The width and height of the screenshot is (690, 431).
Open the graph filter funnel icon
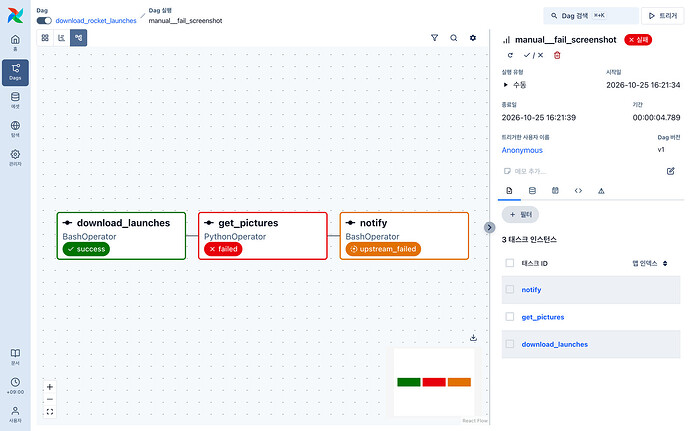(x=434, y=38)
